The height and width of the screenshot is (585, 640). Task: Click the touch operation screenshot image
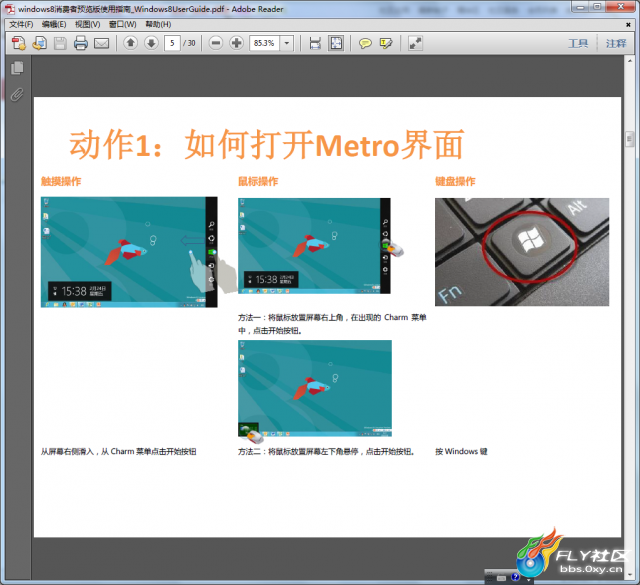tap(129, 252)
